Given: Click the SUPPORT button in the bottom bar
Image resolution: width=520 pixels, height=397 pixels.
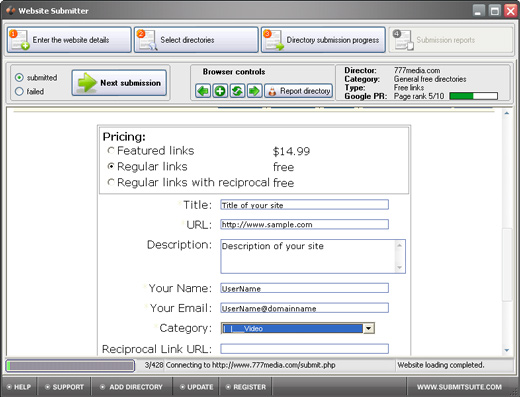Looking at the screenshot, I should [x=64, y=387].
